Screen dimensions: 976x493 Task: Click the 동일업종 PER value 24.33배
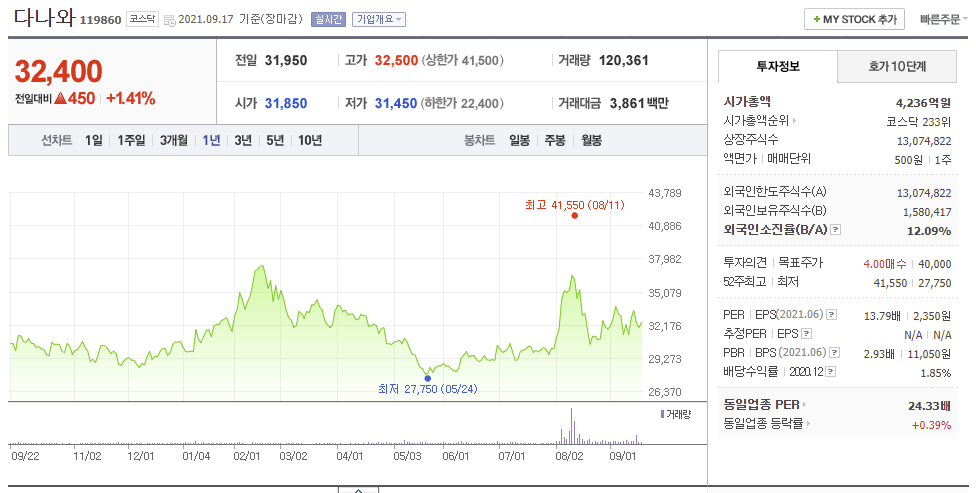(929, 406)
